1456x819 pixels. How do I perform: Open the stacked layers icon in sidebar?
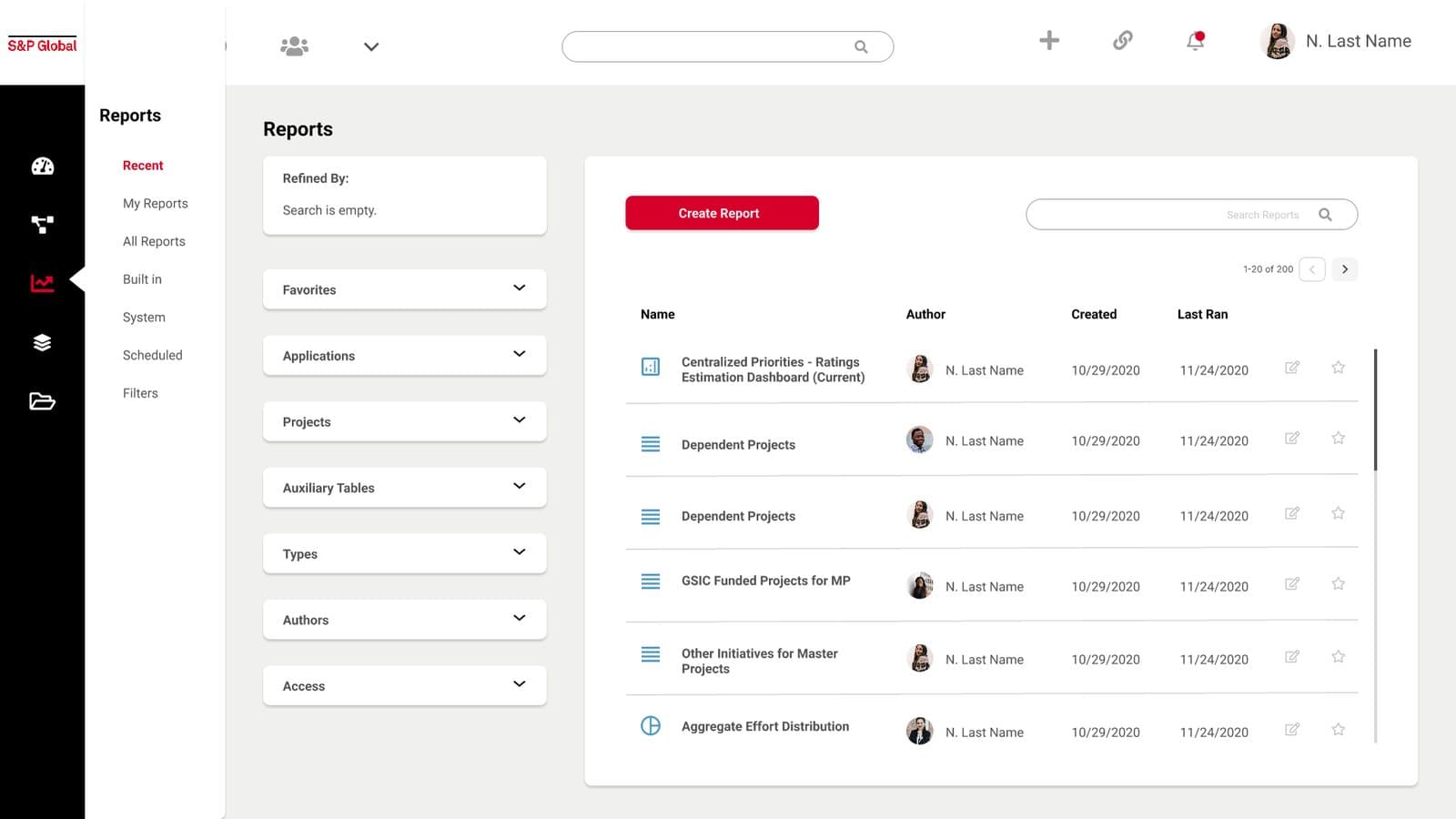(x=43, y=342)
